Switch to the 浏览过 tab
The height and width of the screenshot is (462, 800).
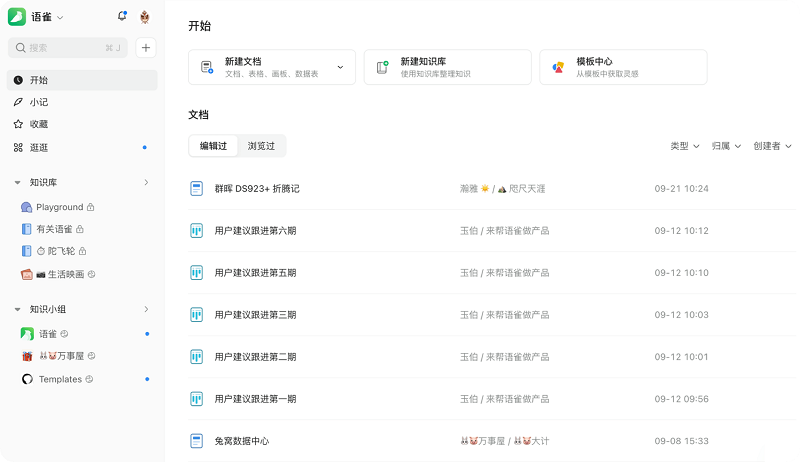coord(261,146)
